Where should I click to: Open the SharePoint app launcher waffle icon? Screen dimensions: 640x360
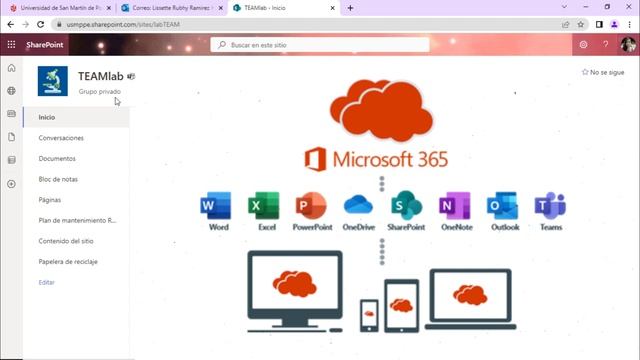pos(11,44)
